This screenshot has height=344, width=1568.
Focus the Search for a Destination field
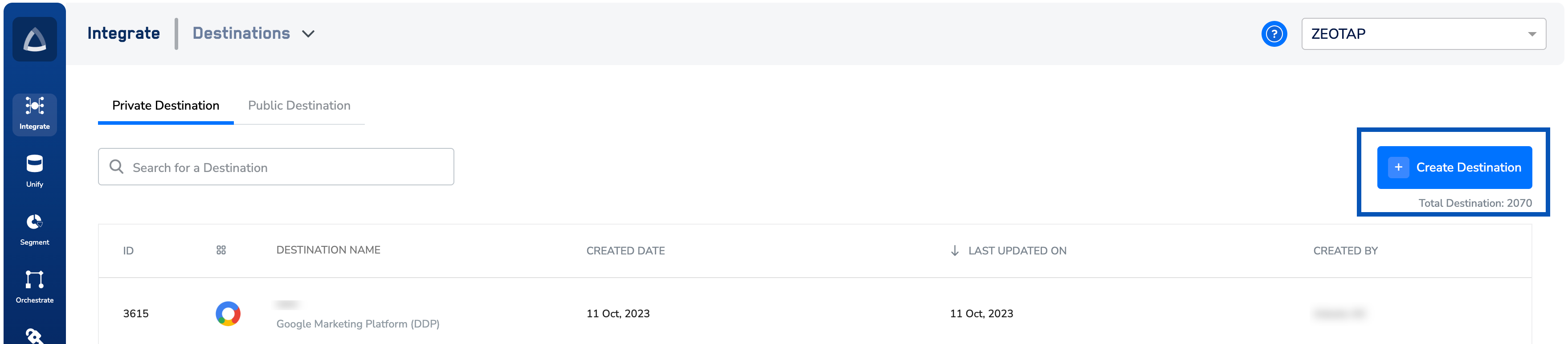click(x=286, y=168)
